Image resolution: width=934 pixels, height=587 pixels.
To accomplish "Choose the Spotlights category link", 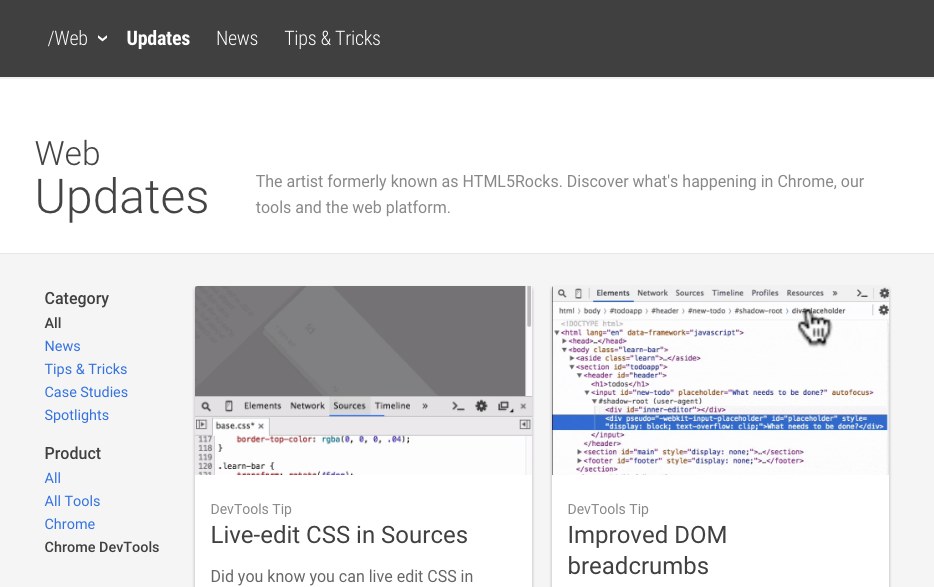I will click(77, 415).
